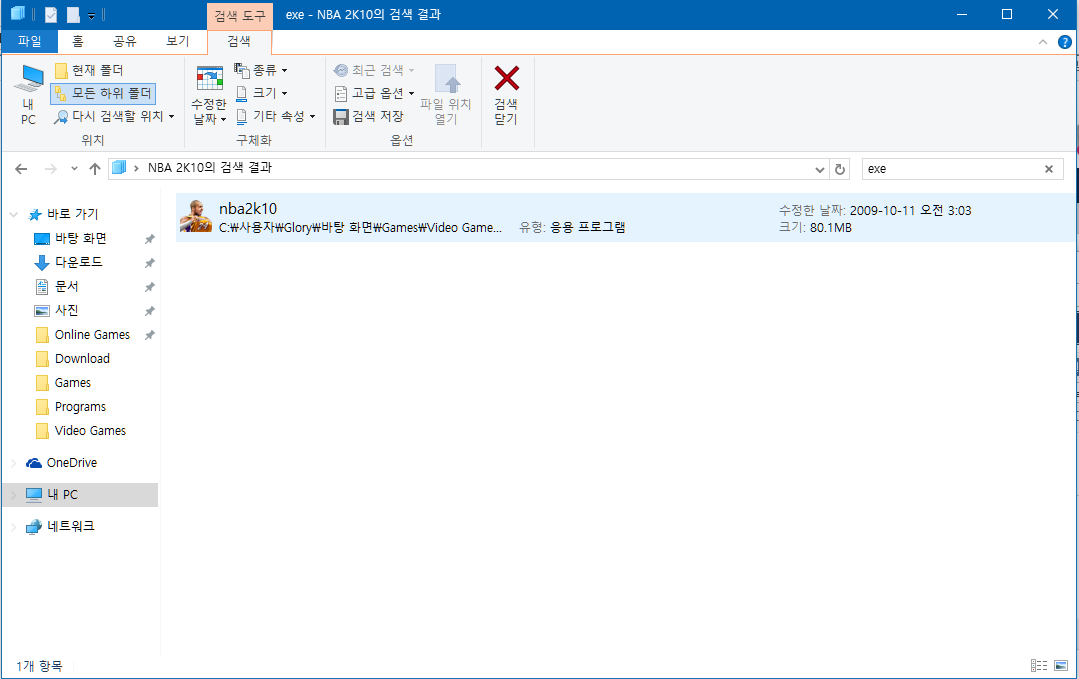
Task: Select OneDrive in navigation pane
Action: [x=72, y=462]
